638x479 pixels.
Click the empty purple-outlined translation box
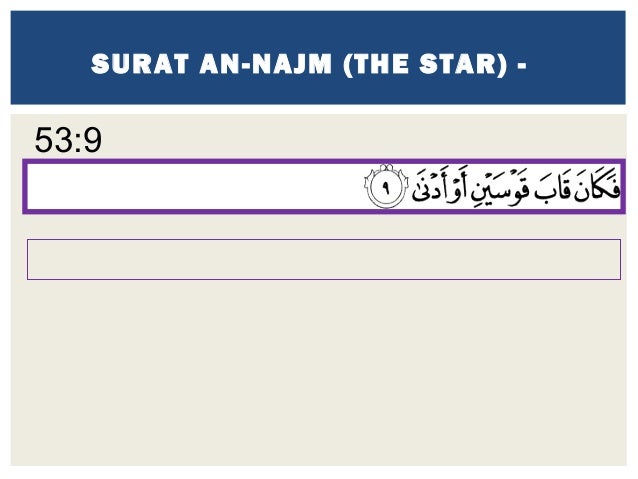(324, 260)
